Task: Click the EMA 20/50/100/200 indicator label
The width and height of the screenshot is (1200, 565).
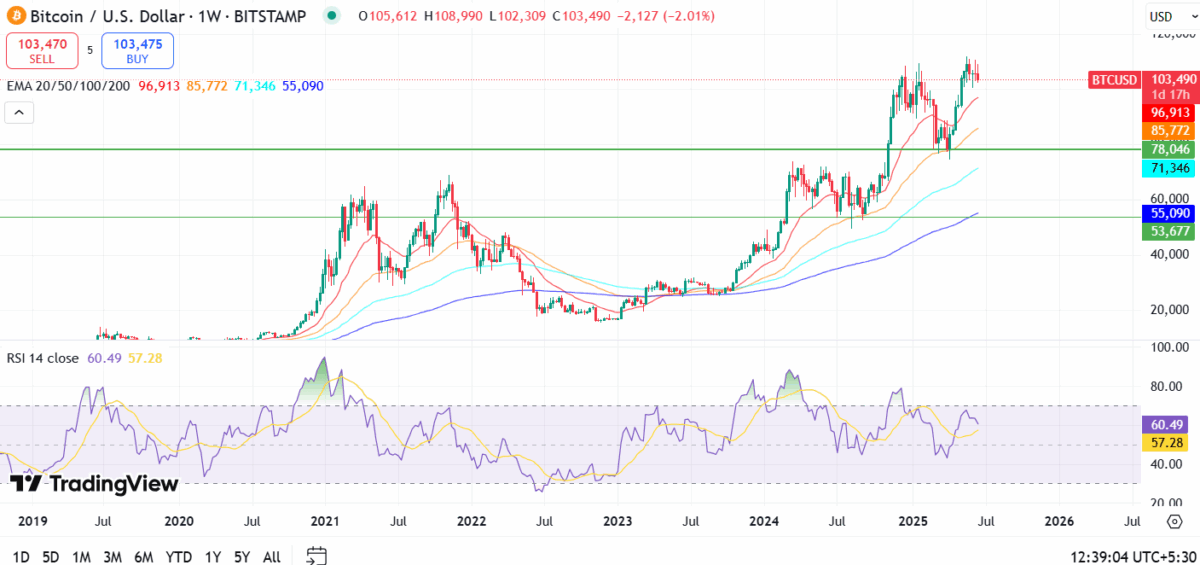Action: tap(68, 86)
